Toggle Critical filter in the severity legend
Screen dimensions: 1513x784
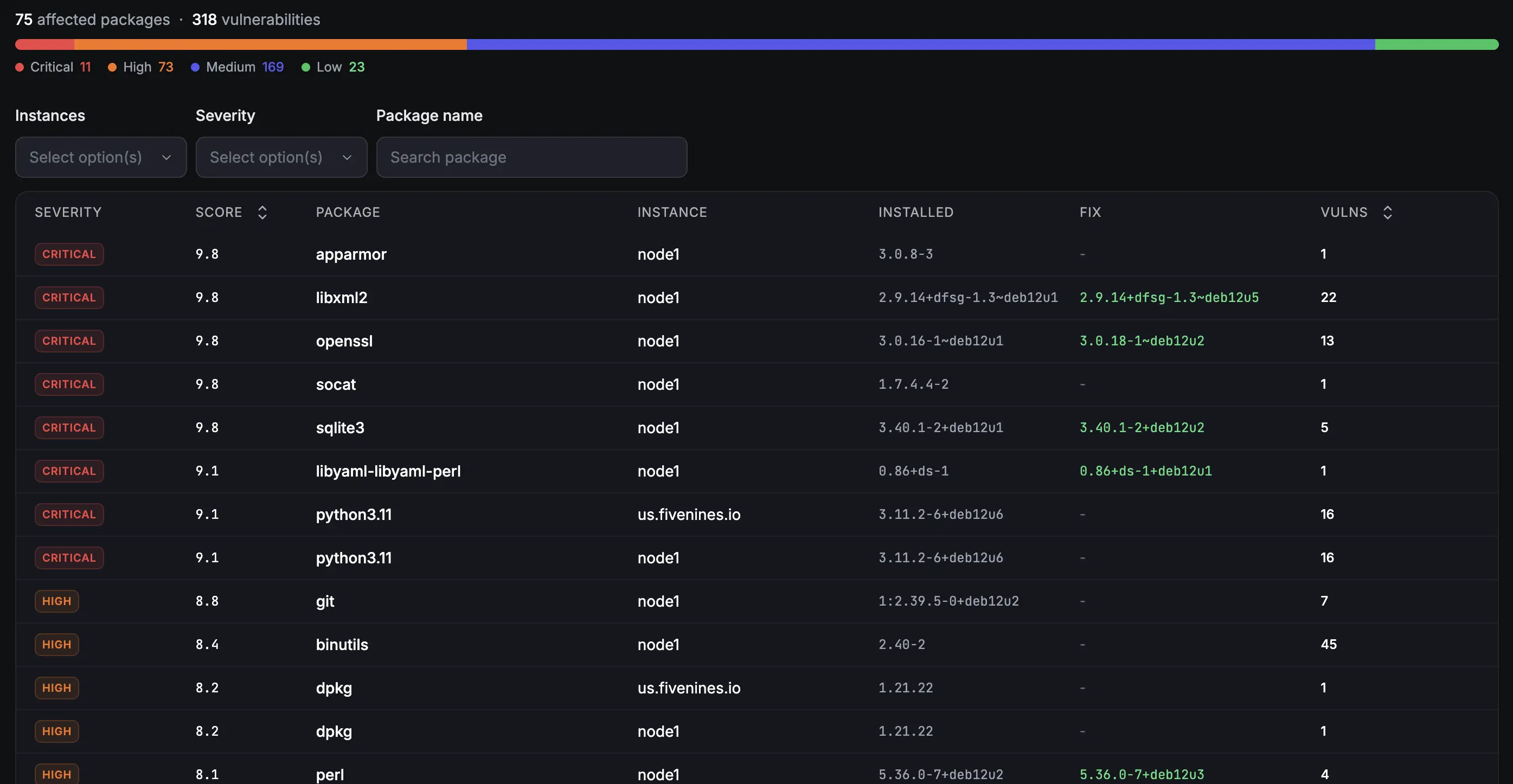53,67
